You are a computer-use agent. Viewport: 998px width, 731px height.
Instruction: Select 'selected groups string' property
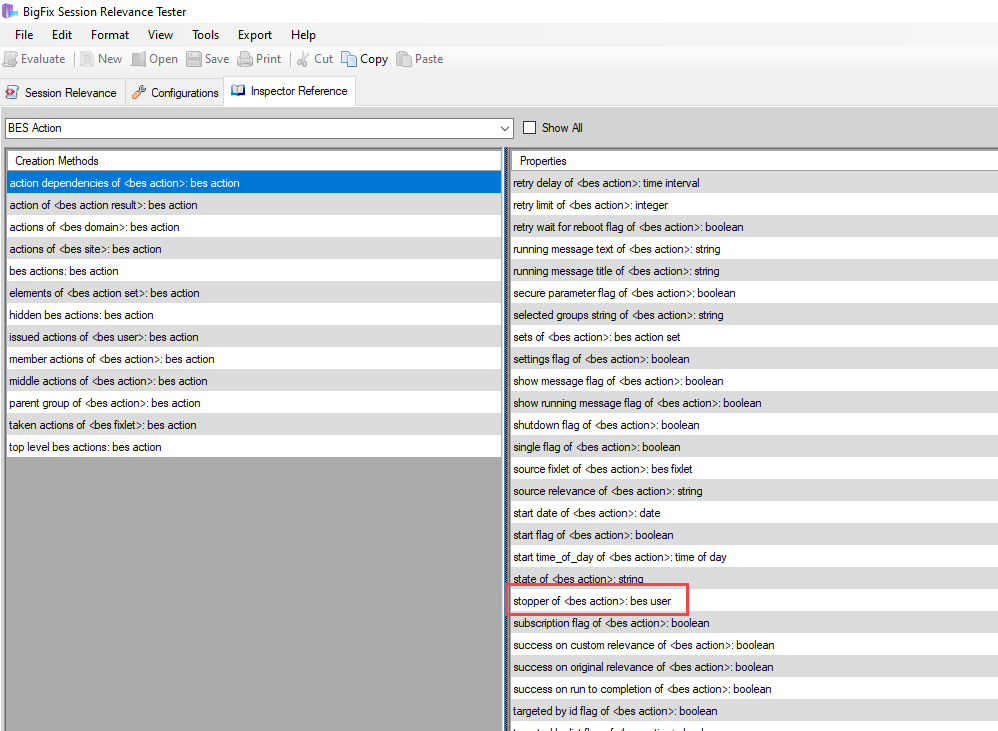coord(755,315)
